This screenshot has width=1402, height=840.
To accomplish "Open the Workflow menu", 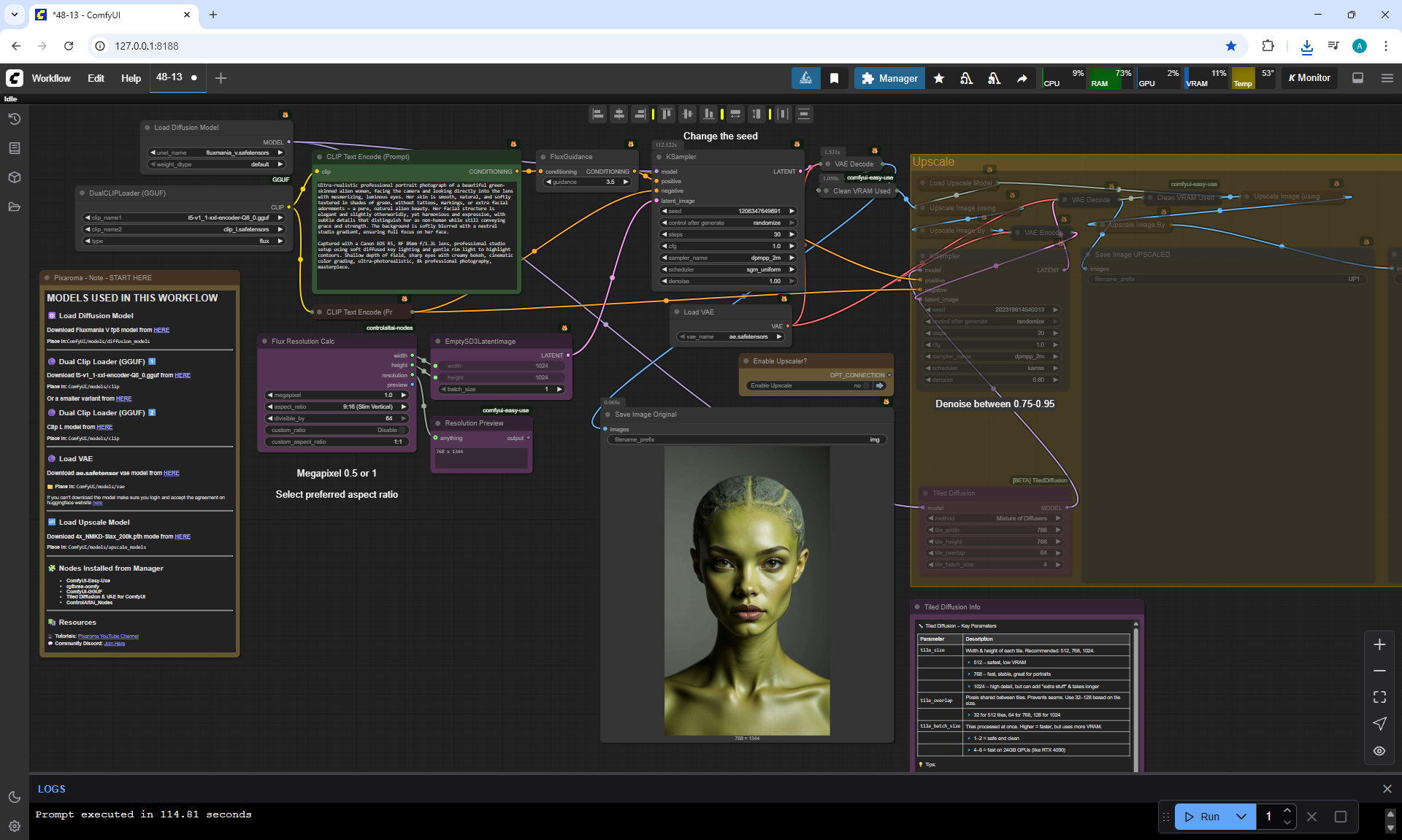I will click(x=51, y=78).
